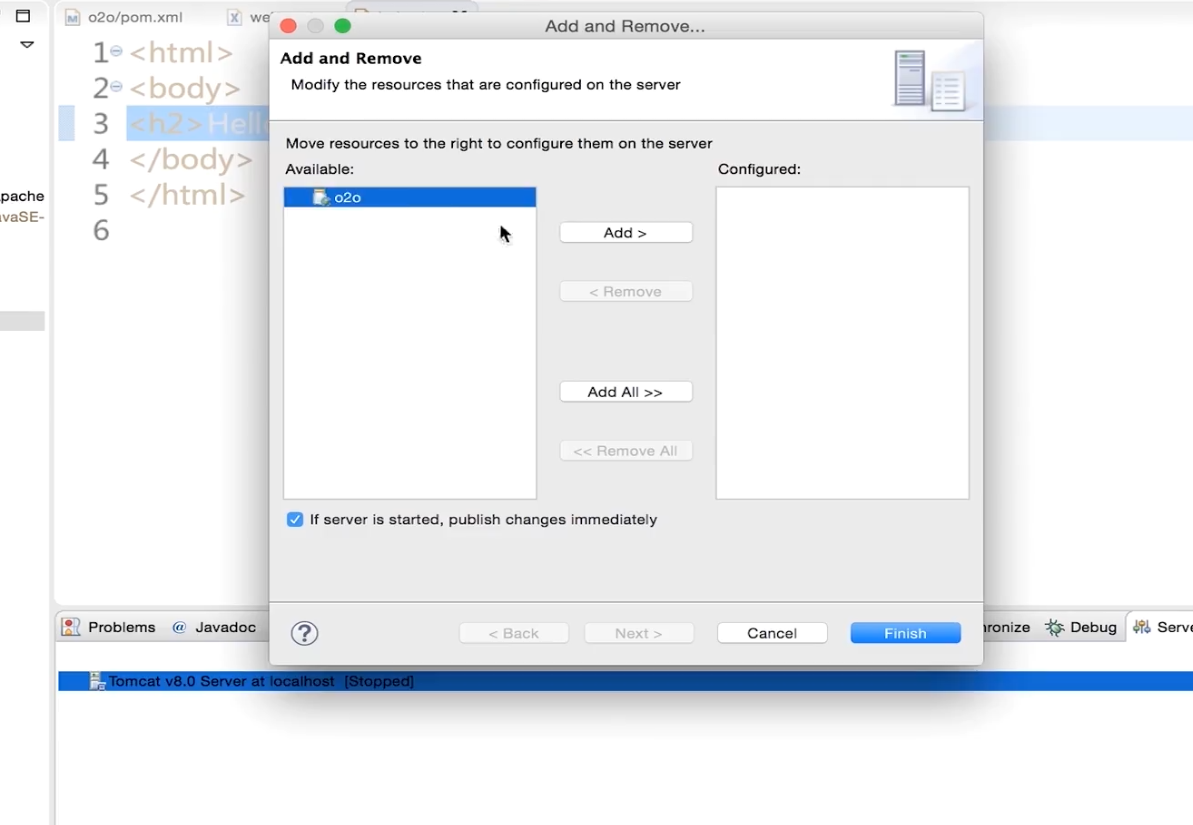Click the Tomcat server icon
Viewport: 1193px width, 825px height.
pyautogui.click(x=97, y=681)
